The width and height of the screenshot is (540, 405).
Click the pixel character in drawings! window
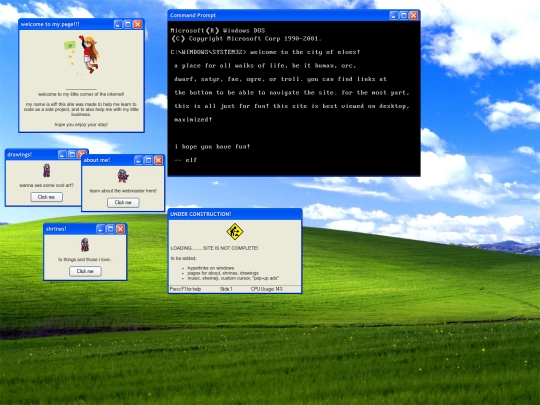coord(46,170)
